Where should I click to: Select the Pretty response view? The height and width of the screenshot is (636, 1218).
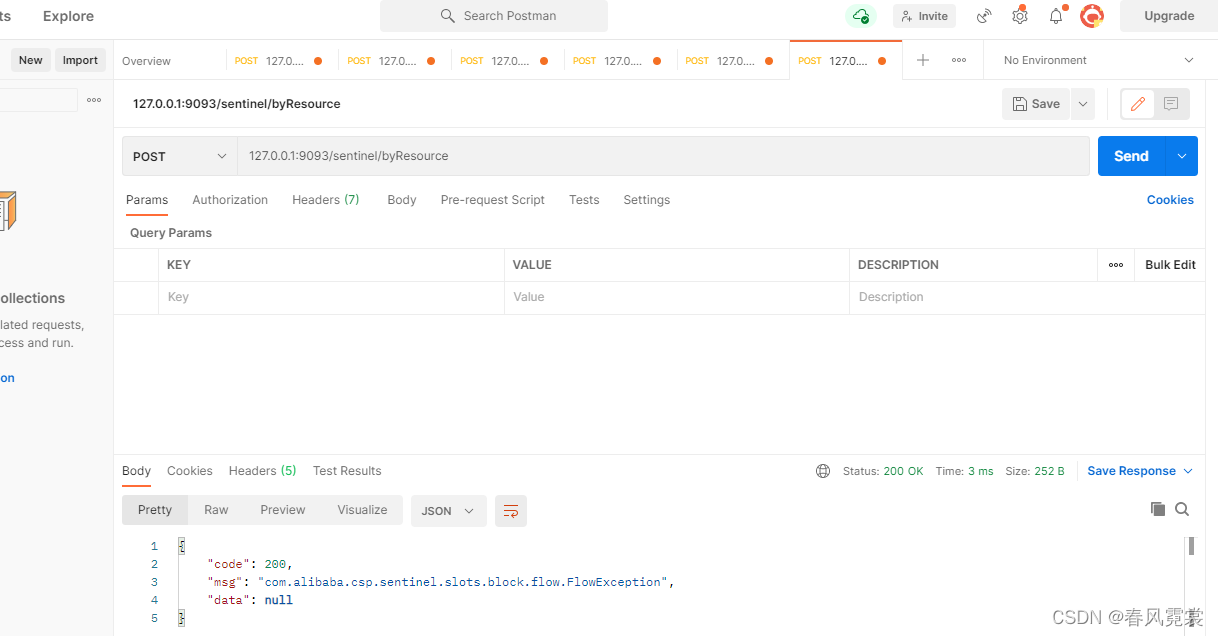[x=155, y=510]
